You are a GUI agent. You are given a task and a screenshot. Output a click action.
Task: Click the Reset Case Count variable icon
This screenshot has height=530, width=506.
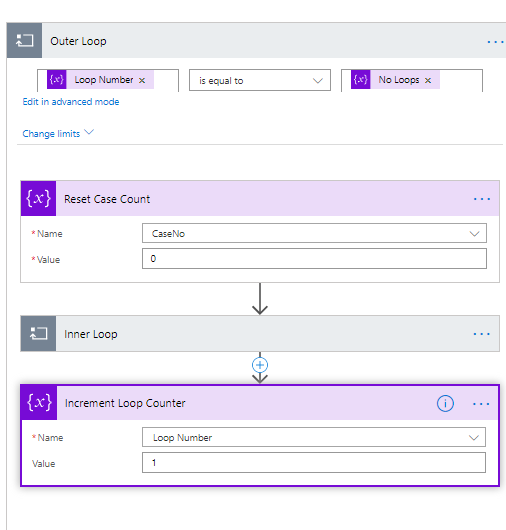coord(39,198)
